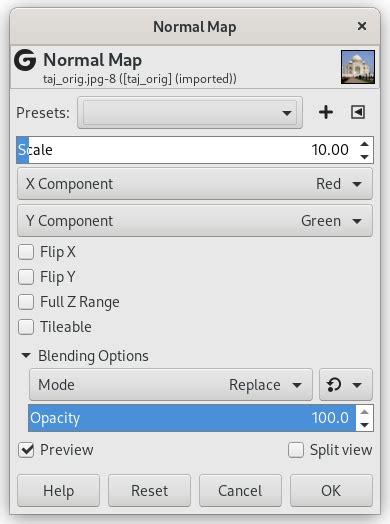
Task: Decrease Opacity with the down arrow
Action: (364, 424)
